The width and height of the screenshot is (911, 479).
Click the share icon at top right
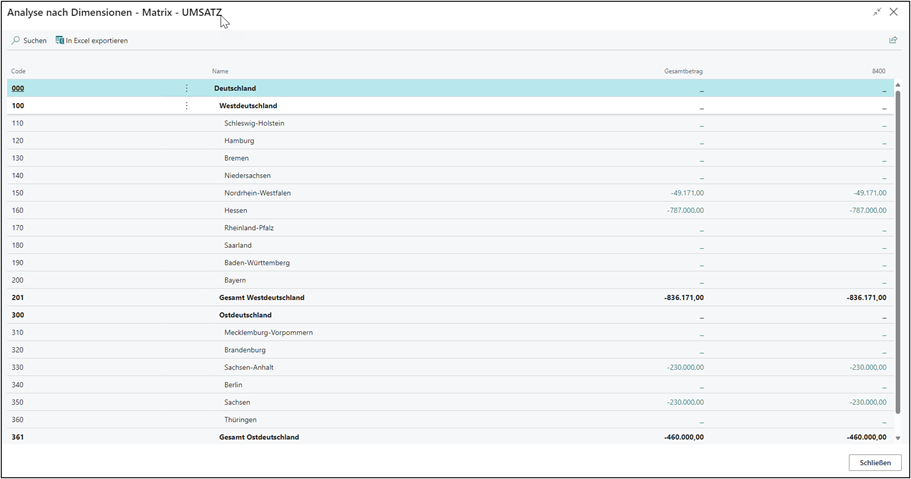893,40
